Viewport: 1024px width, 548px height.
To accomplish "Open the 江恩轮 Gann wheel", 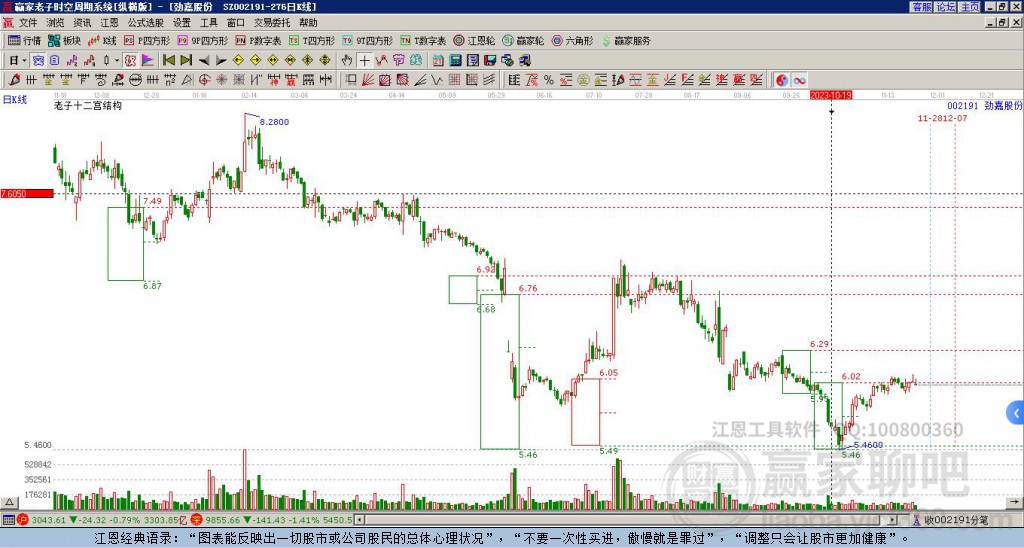I will pos(474,41).
